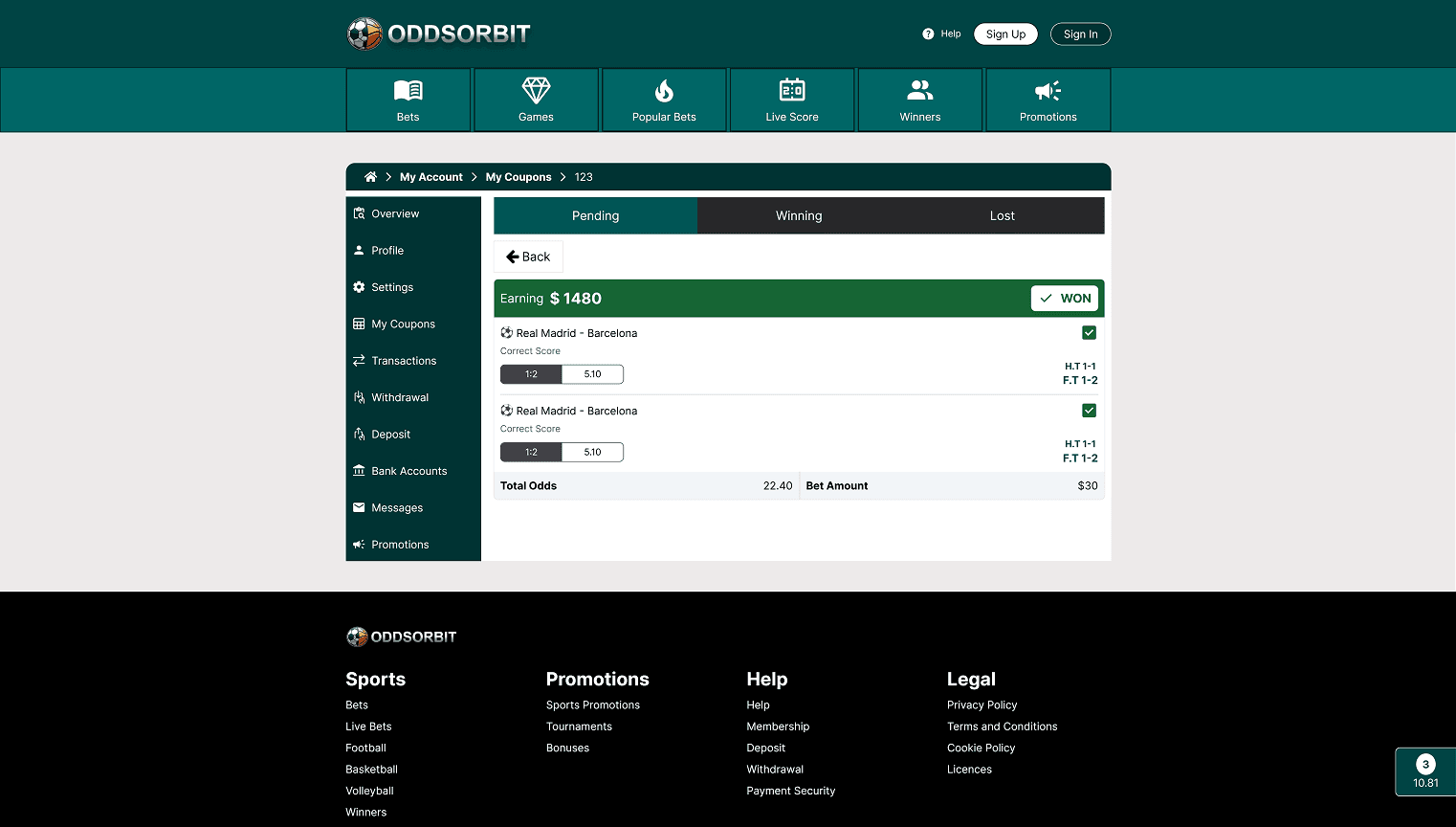Screen dimensions: 1456x827
Task: Click the Settings gear icon
Action: tap(359, 287)
